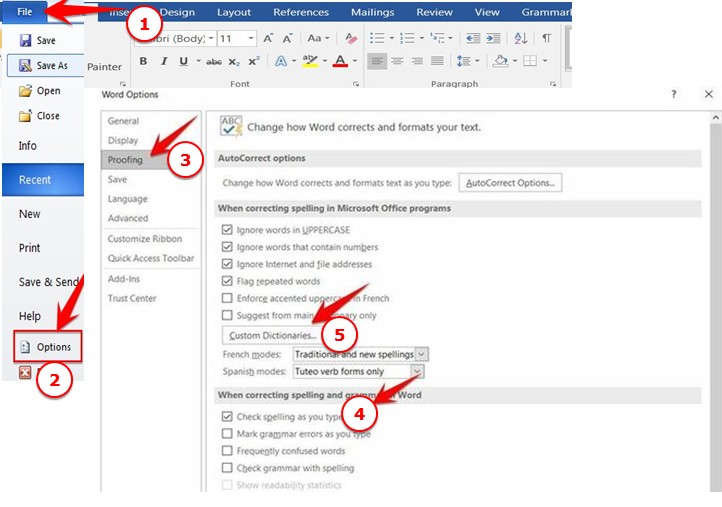
Task: Select Proofing in Word Options
Action: [150, 160]
